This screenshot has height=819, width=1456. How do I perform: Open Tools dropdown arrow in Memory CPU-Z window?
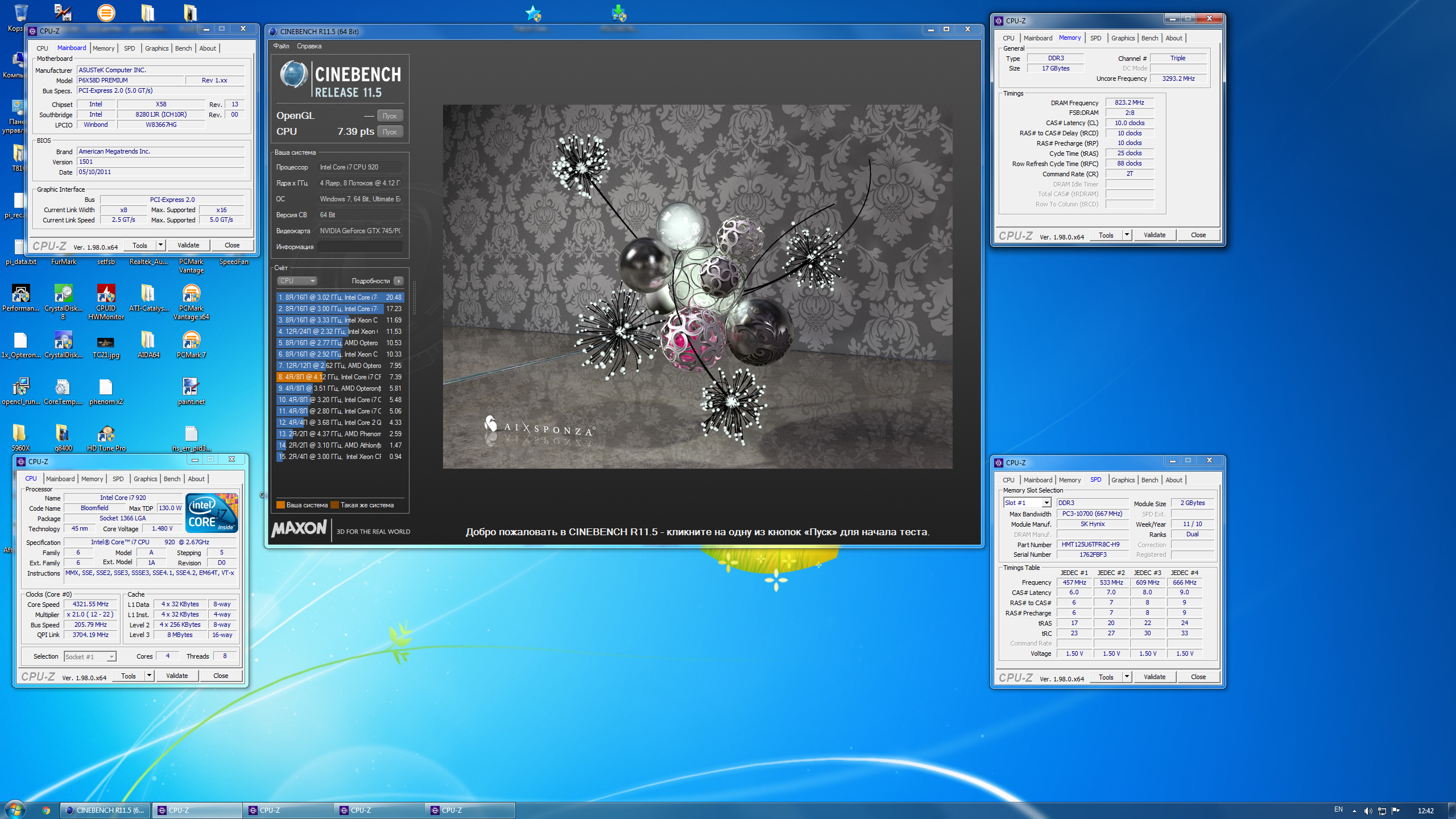1127,235
